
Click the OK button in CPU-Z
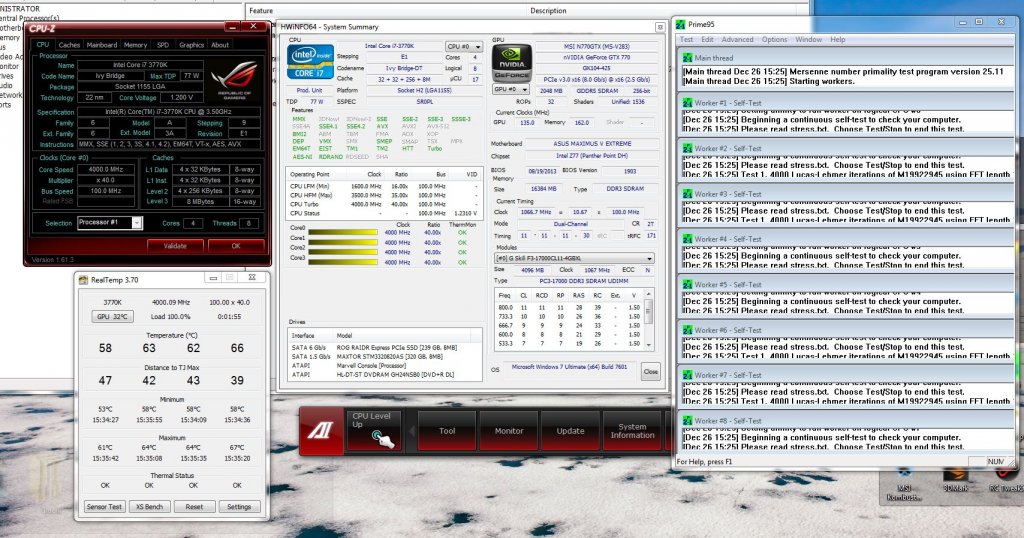tap(236, 246)
